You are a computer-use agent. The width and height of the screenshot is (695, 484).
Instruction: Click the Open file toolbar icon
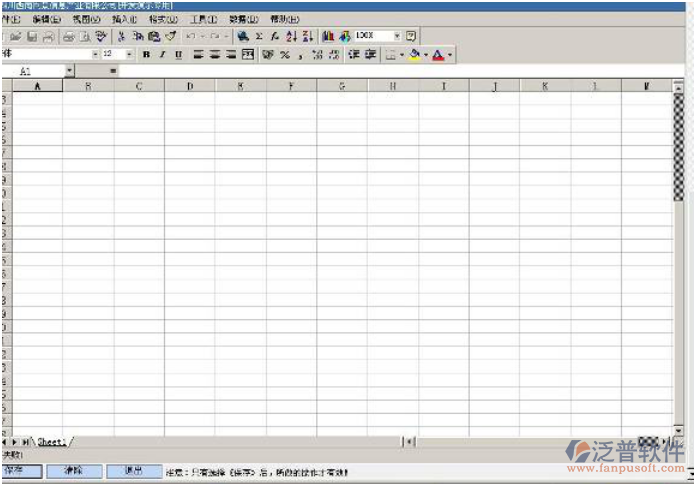click(x=16, y=37)
